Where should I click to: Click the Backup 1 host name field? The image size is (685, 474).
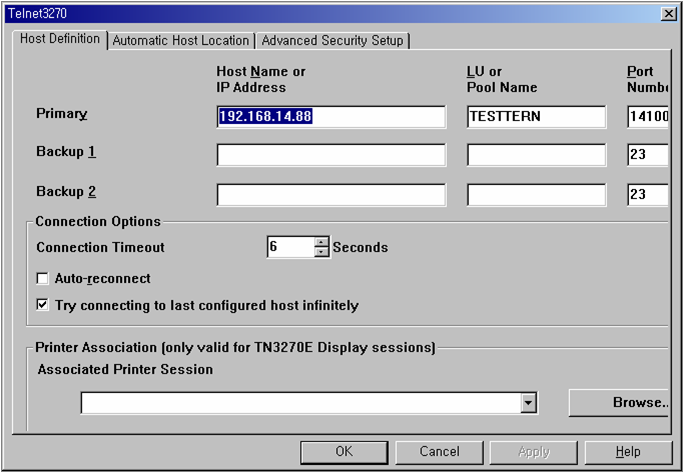coord(331,155)
